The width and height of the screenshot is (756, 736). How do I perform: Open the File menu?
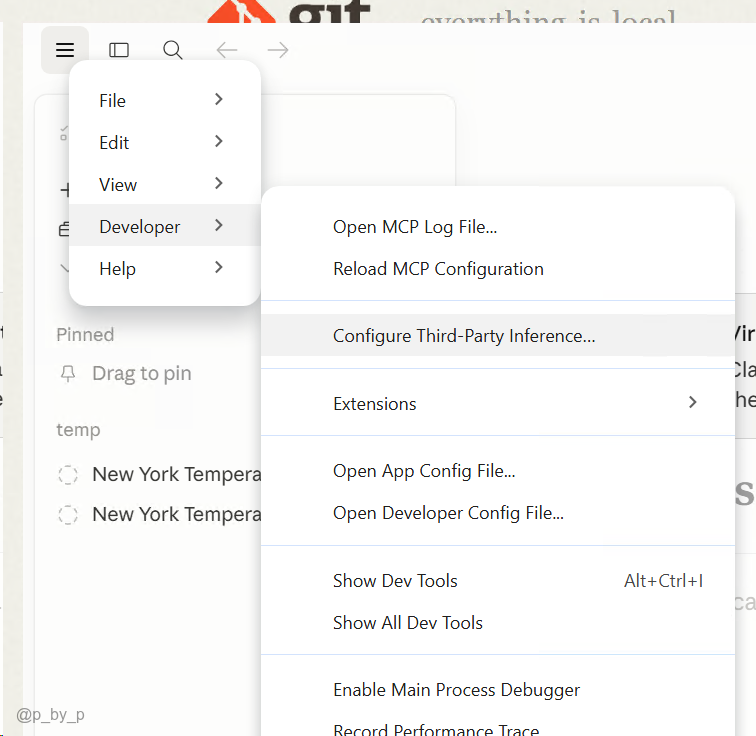tap(165, 100)
